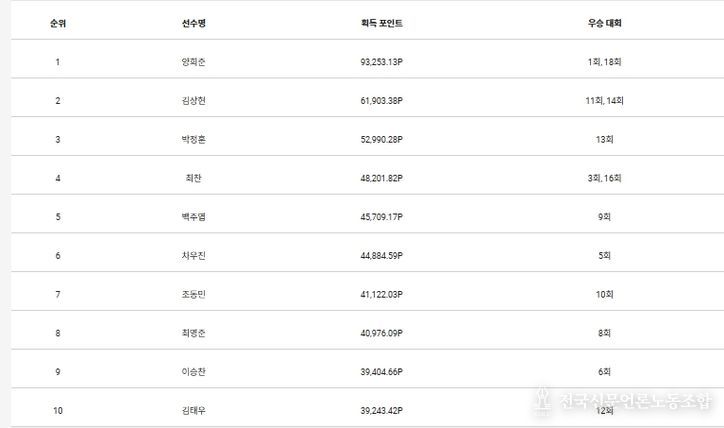Image resolution: width=724 pixels, height=428 pixels.
Task: Select player name 김태우 in rank 10
Action: 193,411
